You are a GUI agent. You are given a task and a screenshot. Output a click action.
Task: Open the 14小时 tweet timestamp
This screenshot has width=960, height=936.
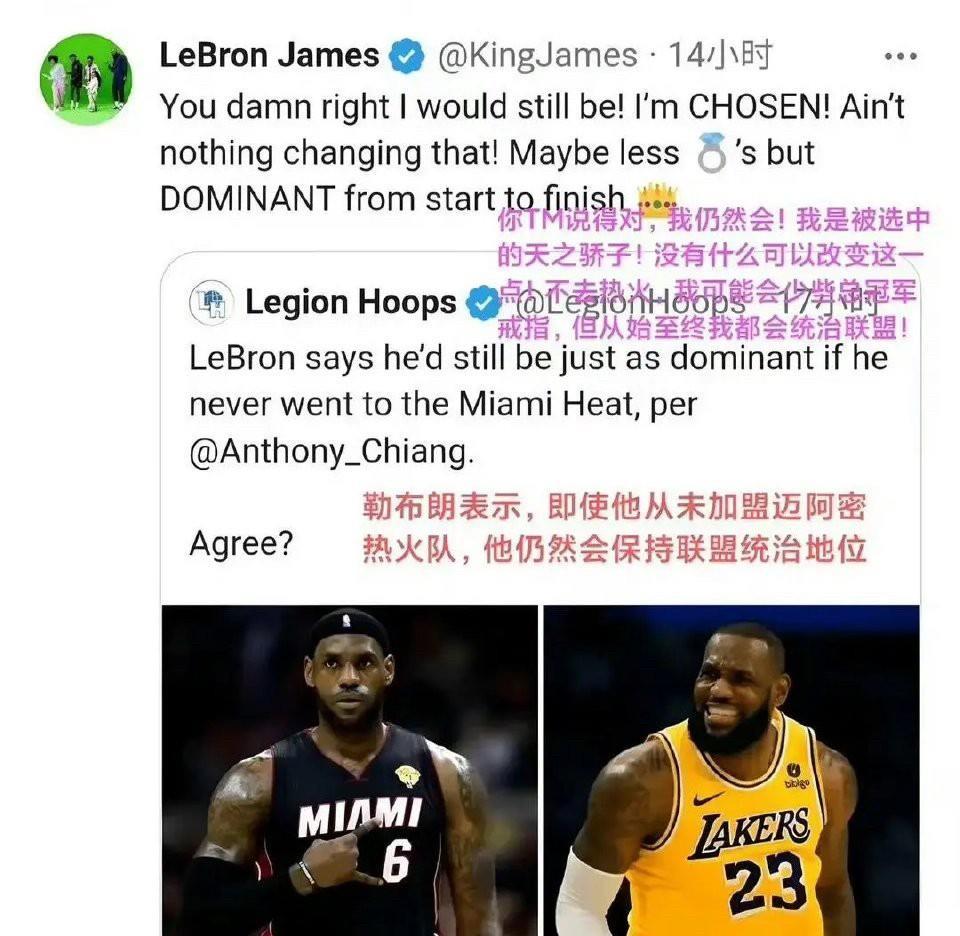720,55
